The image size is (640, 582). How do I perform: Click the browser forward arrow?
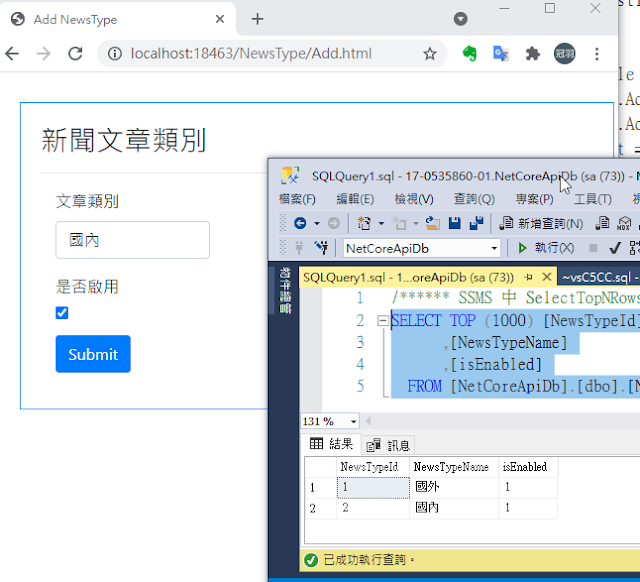pyautogui.click(x=43, y=54)
